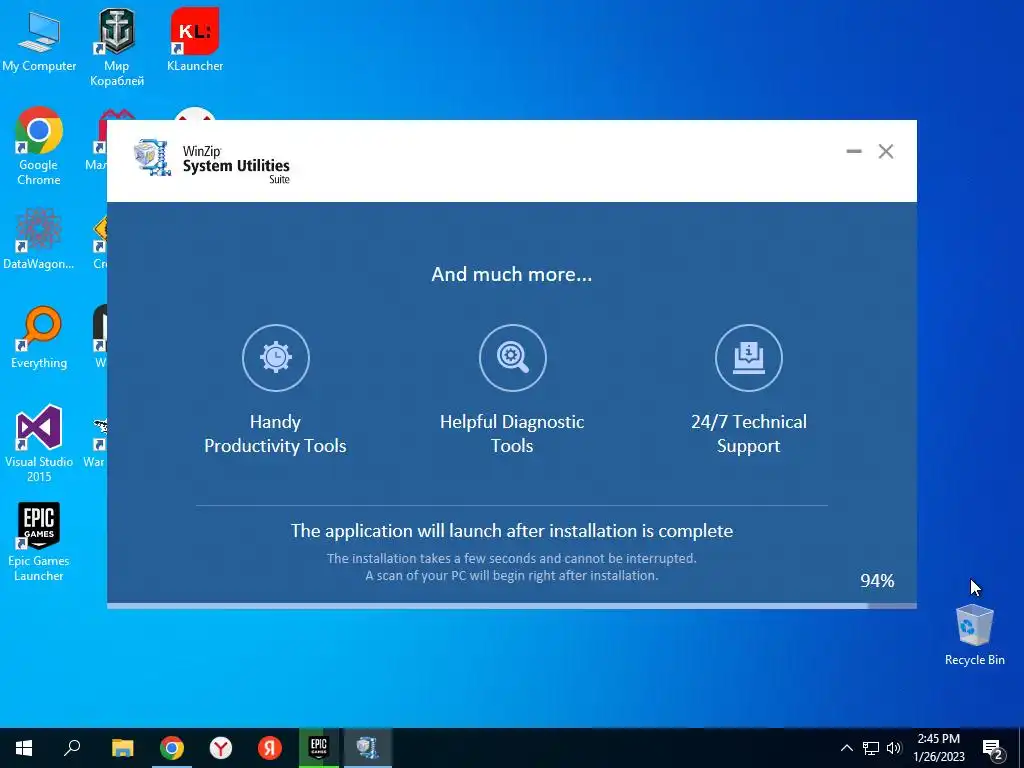Image resolution: width=1024 pixels, height=768 pixels.
Task: Open the Windows Start menu
Action: [24, 748]
